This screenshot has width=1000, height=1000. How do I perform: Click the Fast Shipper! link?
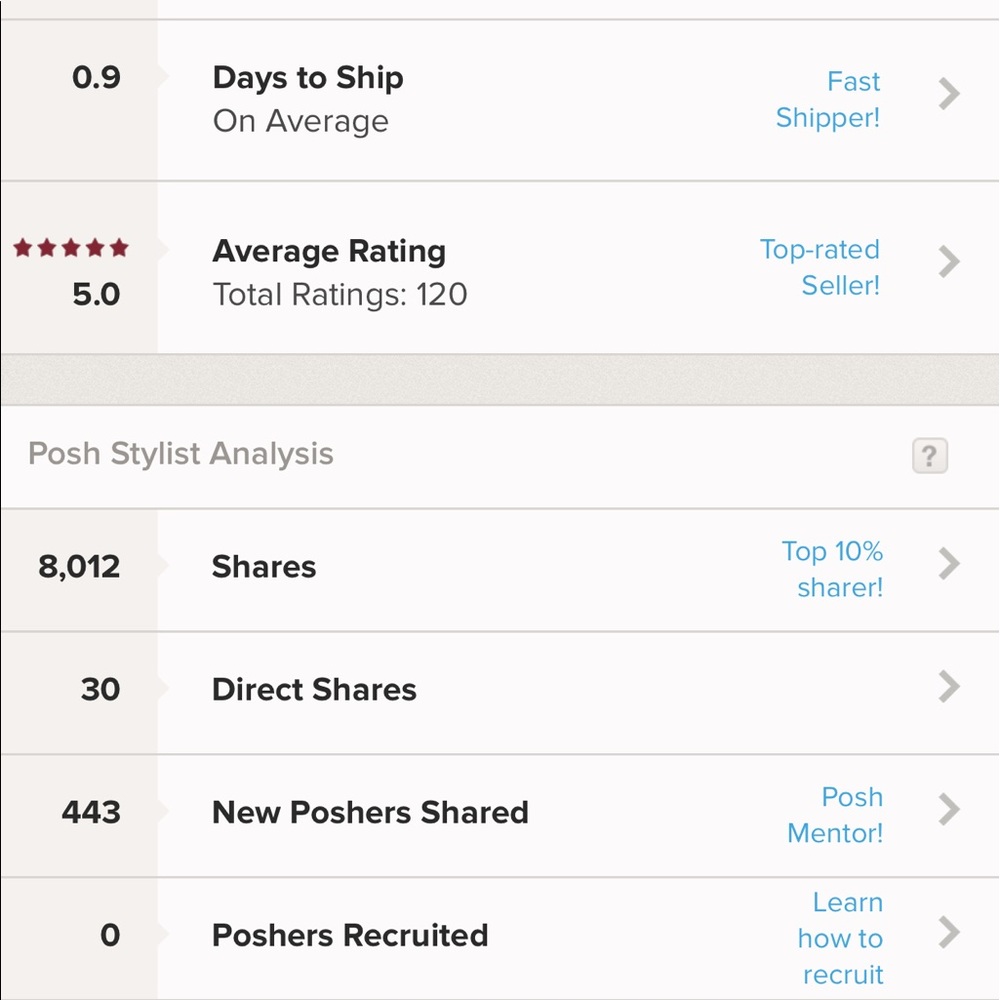tap(828, 99)
